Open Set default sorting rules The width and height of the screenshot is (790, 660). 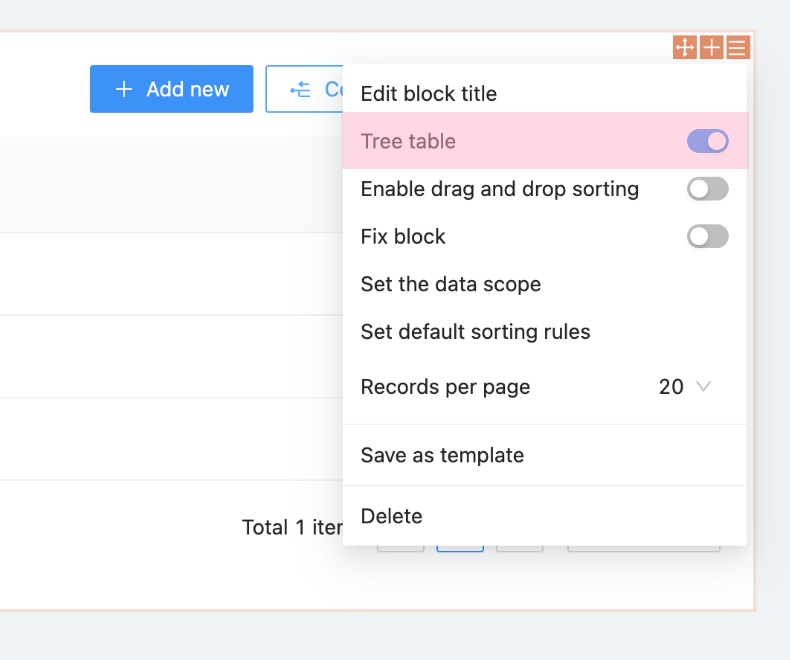click(x=475, y=332)
